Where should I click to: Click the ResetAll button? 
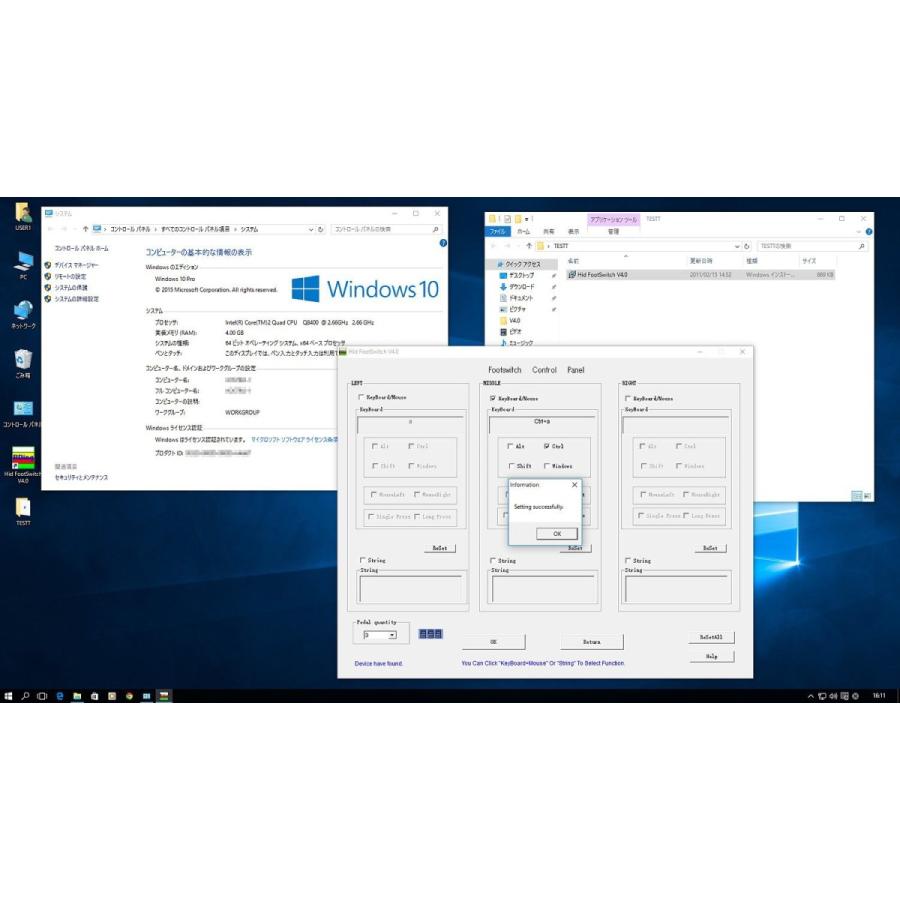[x=711, y=637]
